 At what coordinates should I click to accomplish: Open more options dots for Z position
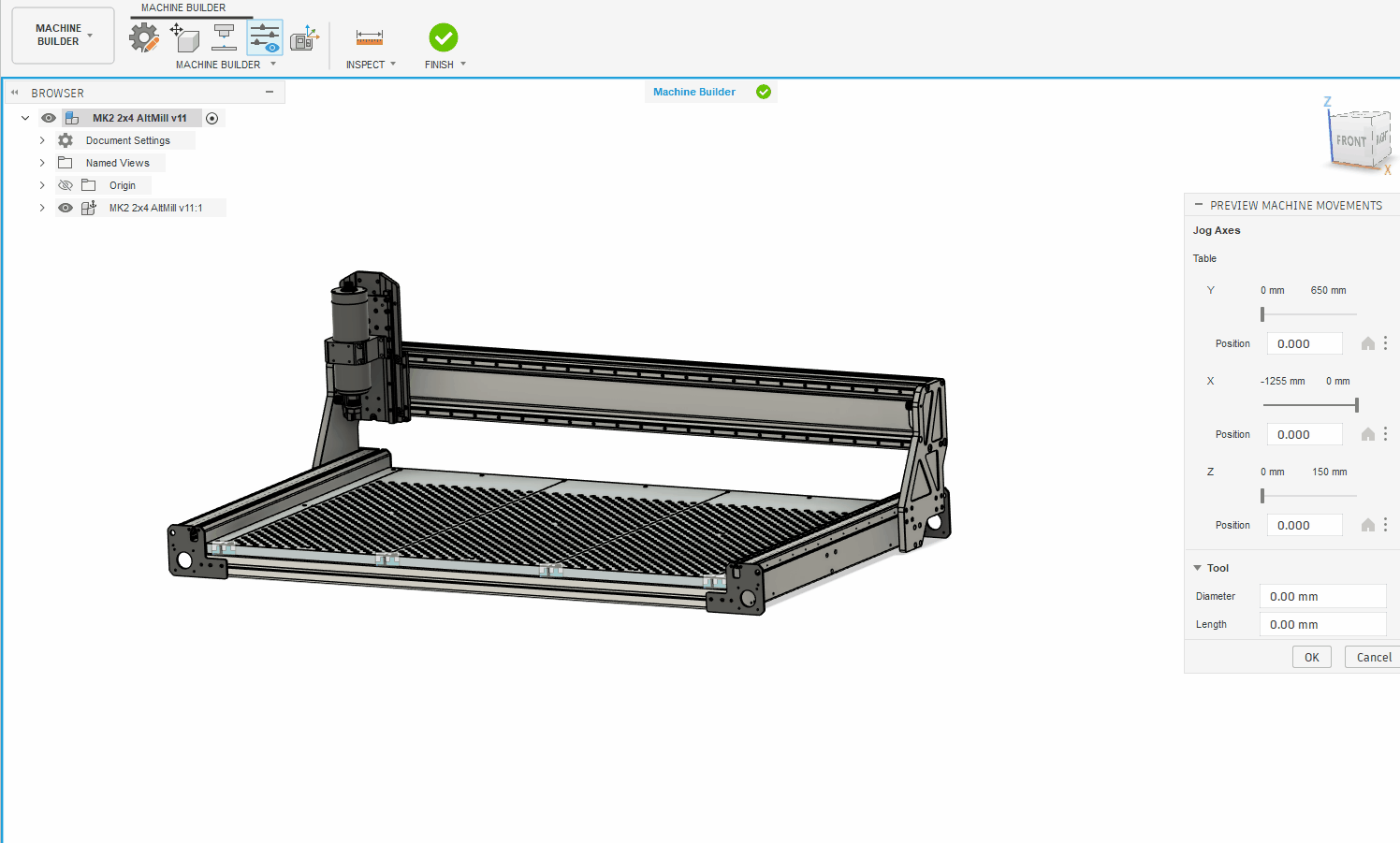coord(1386,525)
